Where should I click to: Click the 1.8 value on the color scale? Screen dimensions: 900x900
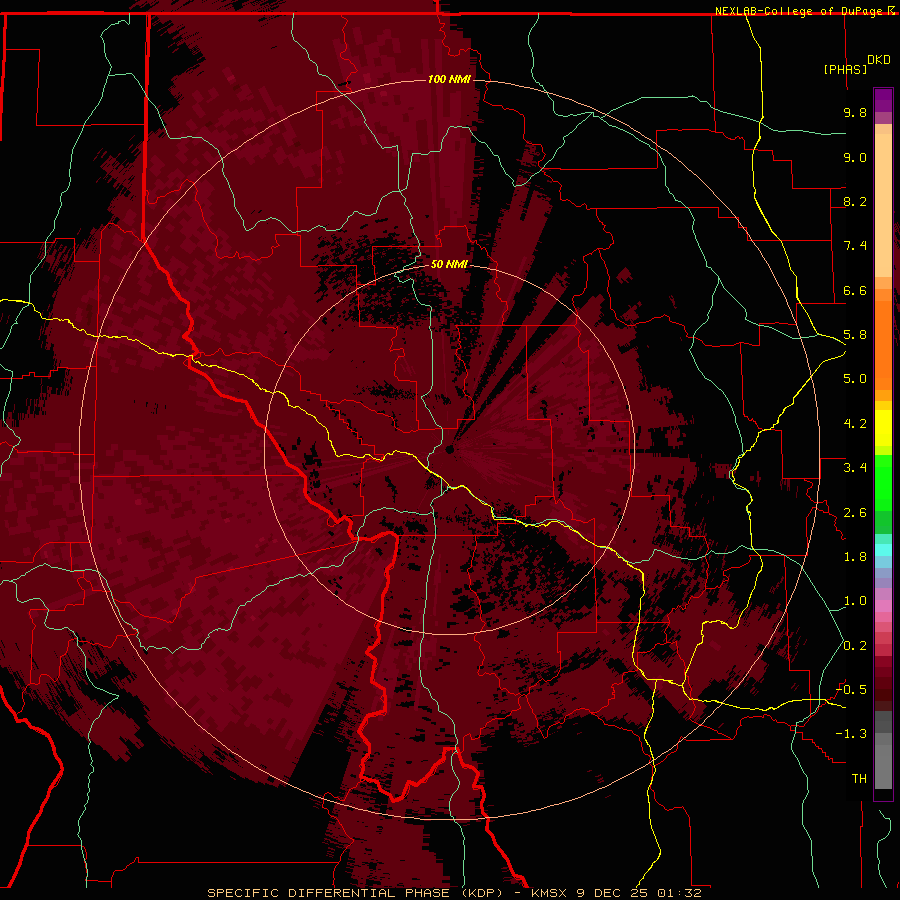click(x=855, y=557)
